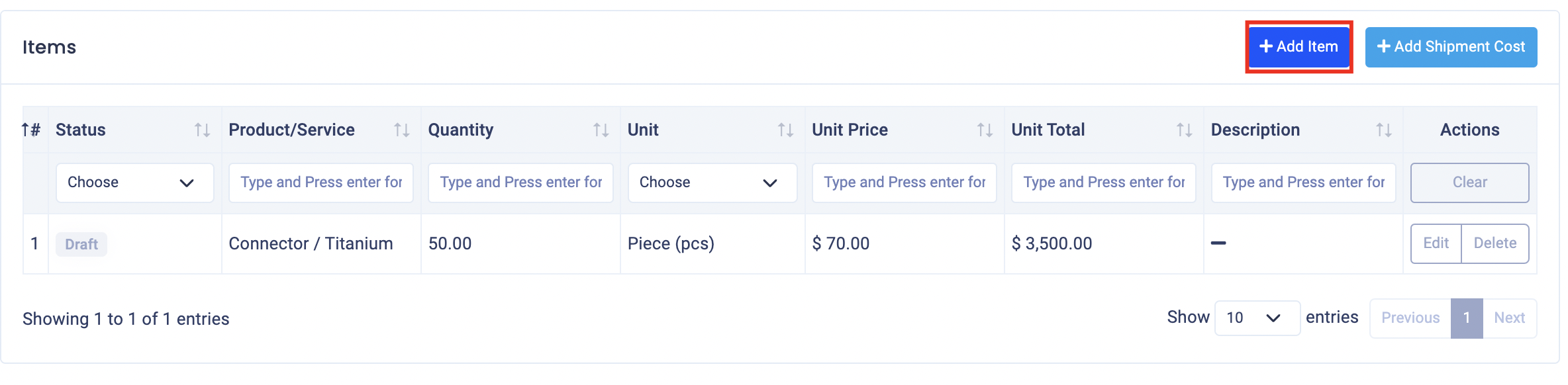The image size is (1568, 385).
Task: Select page 1 in the pagination
Action: click(1467, 318)
